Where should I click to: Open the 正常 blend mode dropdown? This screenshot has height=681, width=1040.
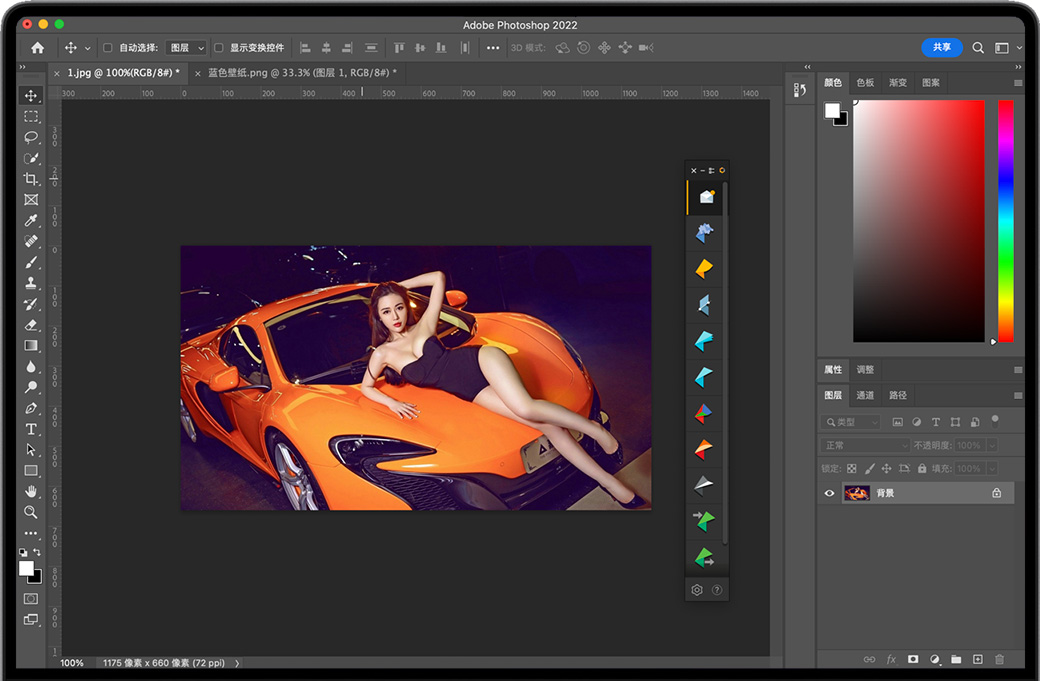pyautogui.click(x=865, y=445)
